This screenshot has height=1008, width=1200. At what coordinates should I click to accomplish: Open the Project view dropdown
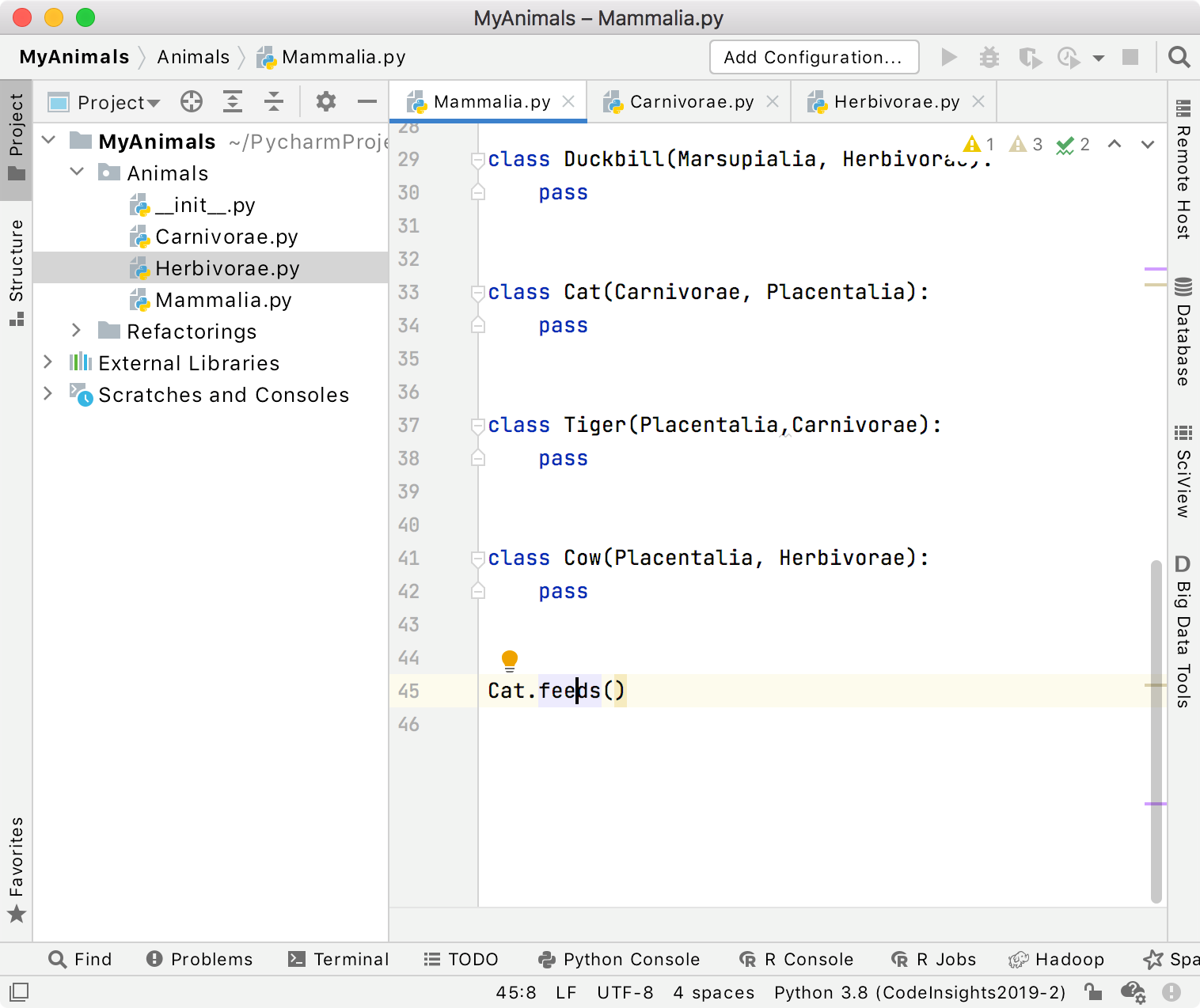click(x=118, y=102)
